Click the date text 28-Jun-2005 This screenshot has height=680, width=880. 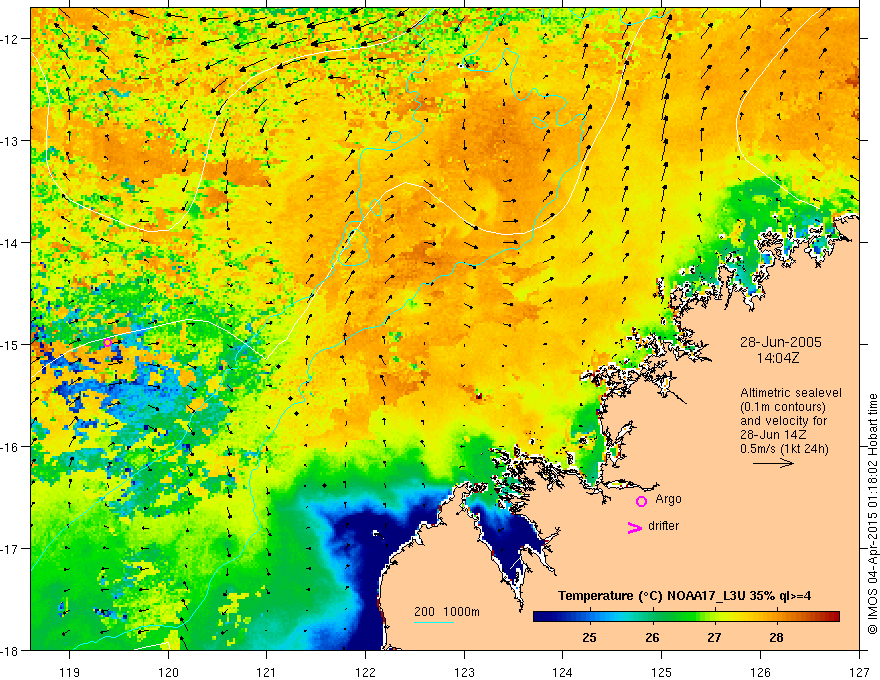[x=780, y=342]
